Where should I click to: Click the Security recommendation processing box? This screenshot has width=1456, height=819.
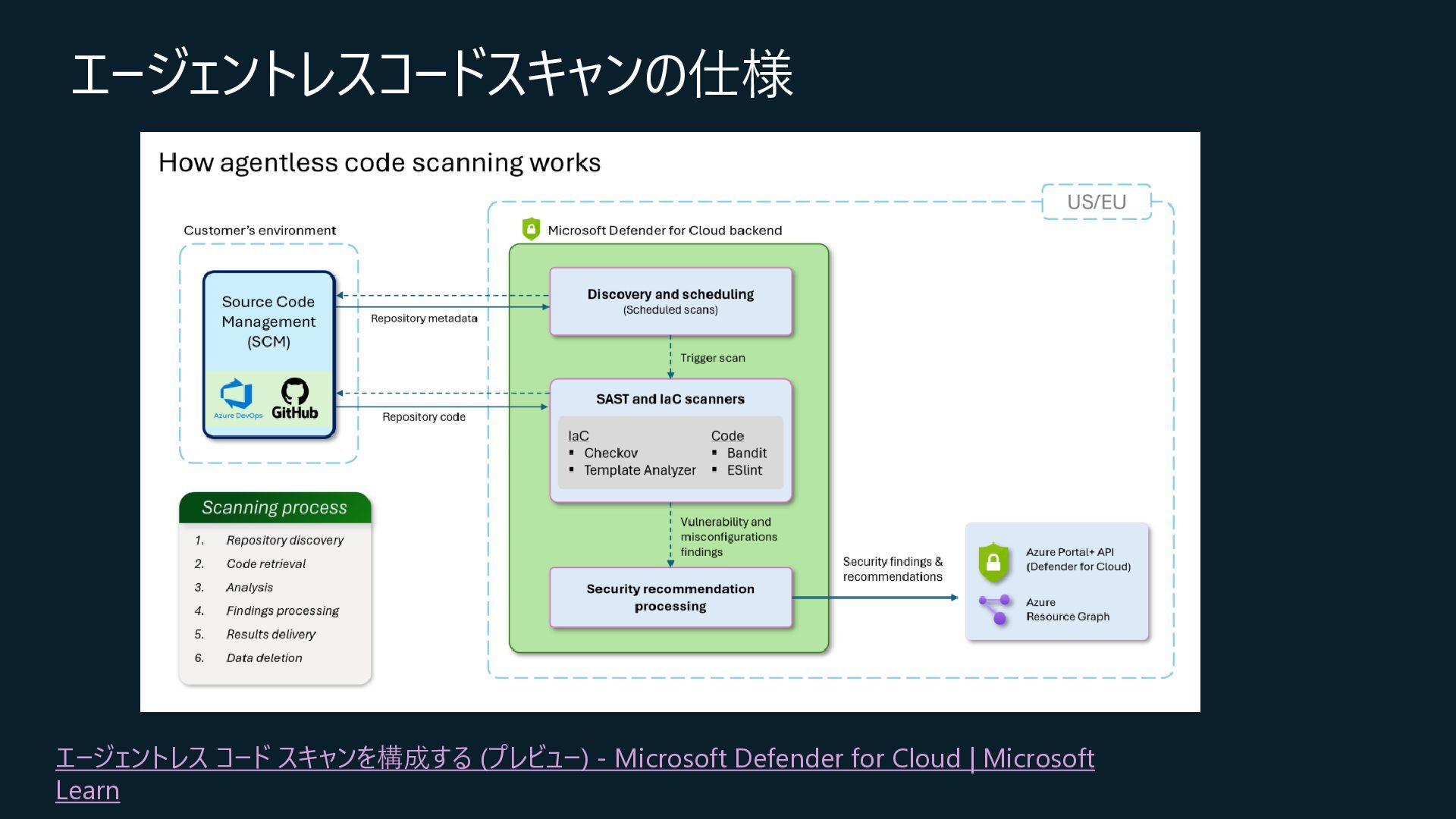pyautogui.click(x=670, y=598)
